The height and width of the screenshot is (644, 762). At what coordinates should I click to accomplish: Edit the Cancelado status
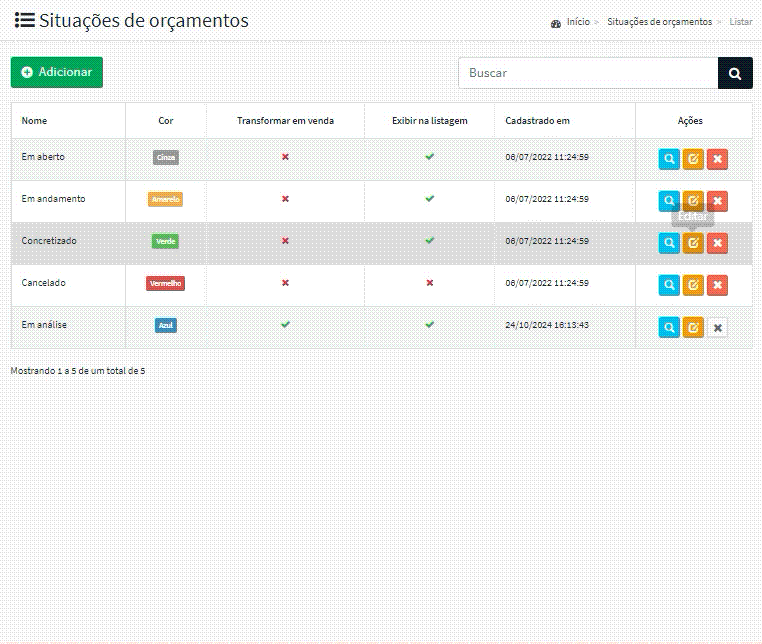click(x=693, y=285)
